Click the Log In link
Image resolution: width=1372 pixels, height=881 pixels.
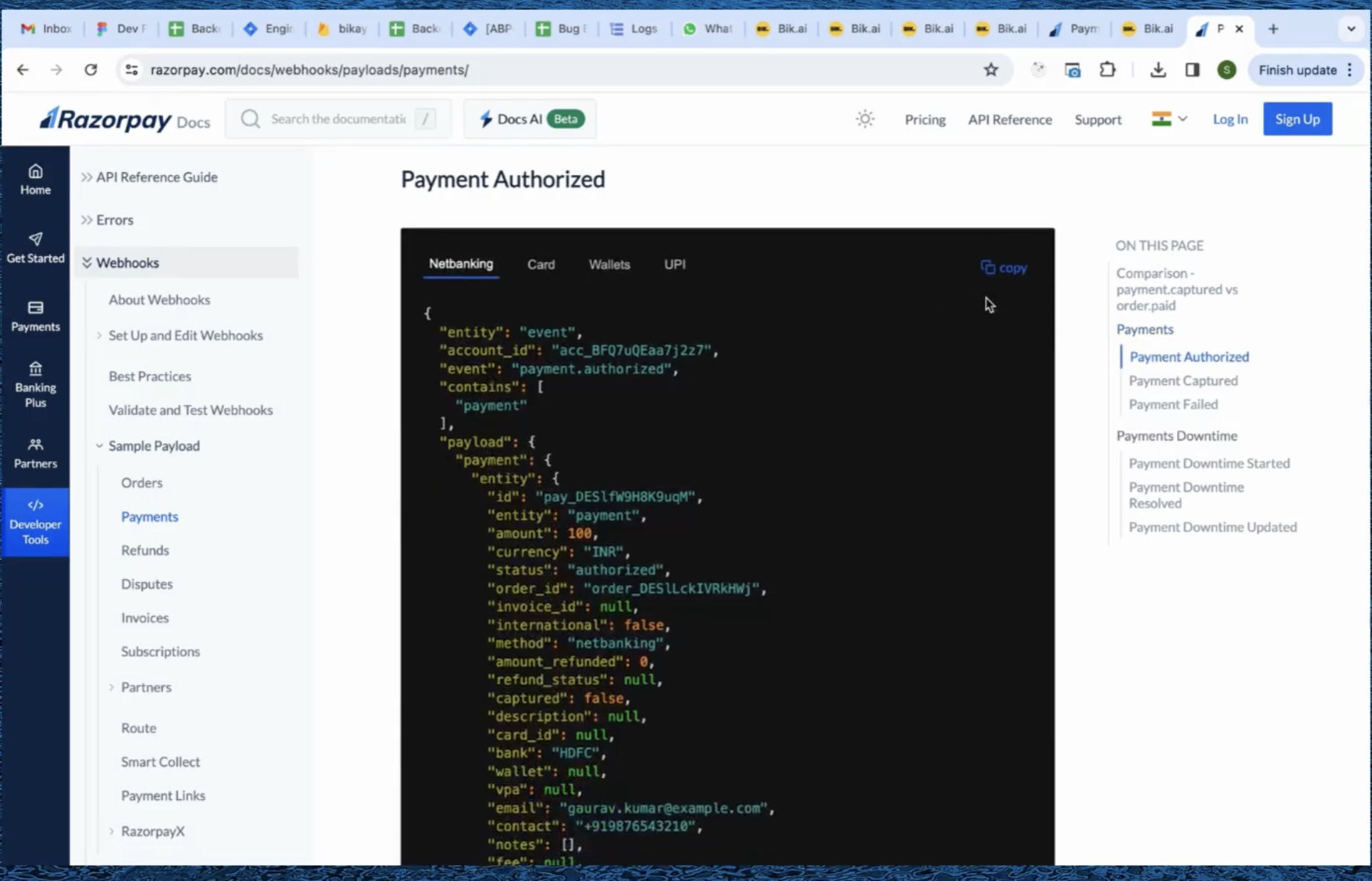1230,119
